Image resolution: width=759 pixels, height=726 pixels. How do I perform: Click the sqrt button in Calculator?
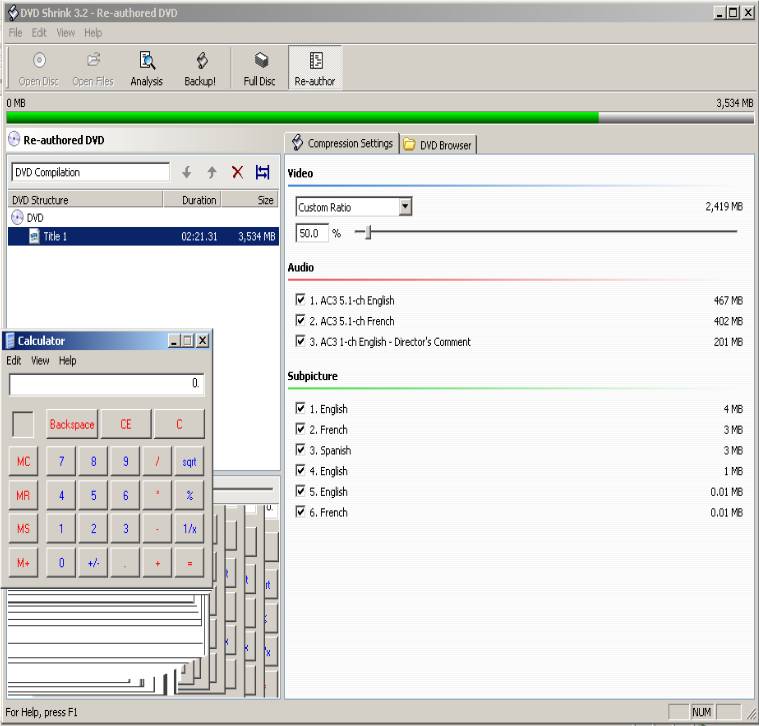[189, 461]
